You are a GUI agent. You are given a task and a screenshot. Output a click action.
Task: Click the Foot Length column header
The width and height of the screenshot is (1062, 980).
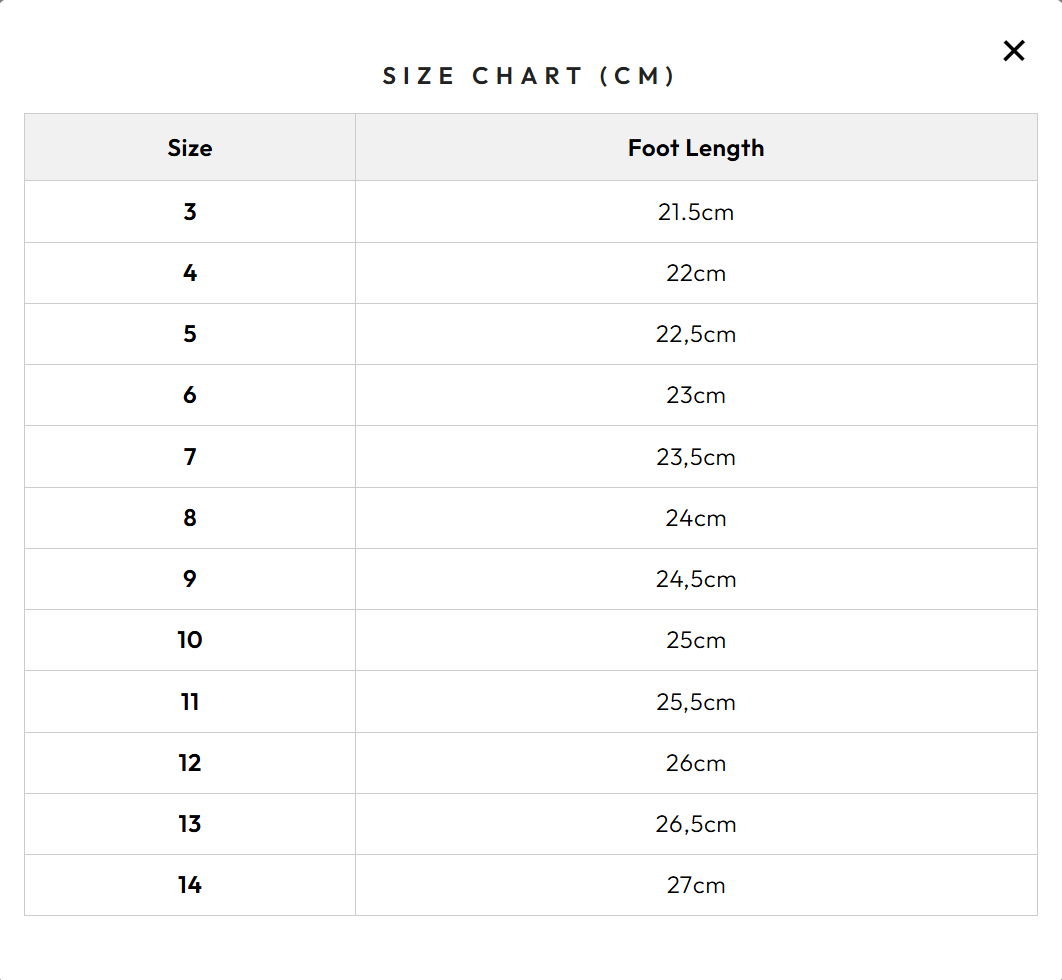click(x=696, y=148)
